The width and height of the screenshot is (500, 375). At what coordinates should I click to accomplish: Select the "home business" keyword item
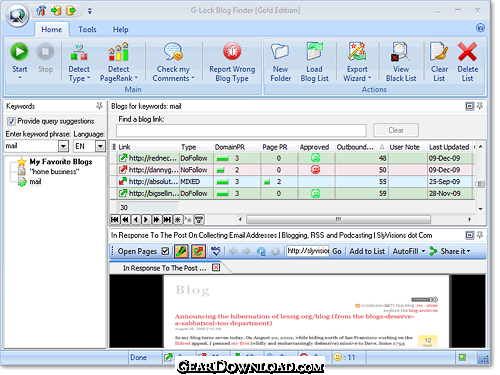pyautogui.click(x=54, y=172)
